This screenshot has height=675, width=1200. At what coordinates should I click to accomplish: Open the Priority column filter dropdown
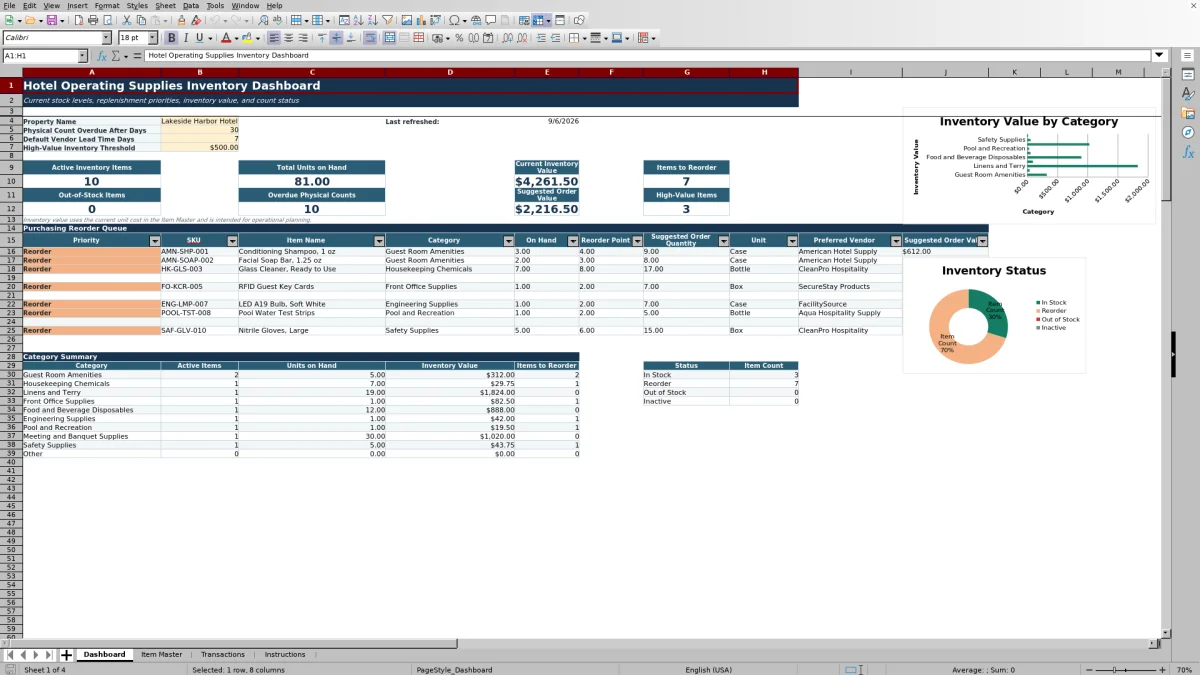(x=154, y=240)
